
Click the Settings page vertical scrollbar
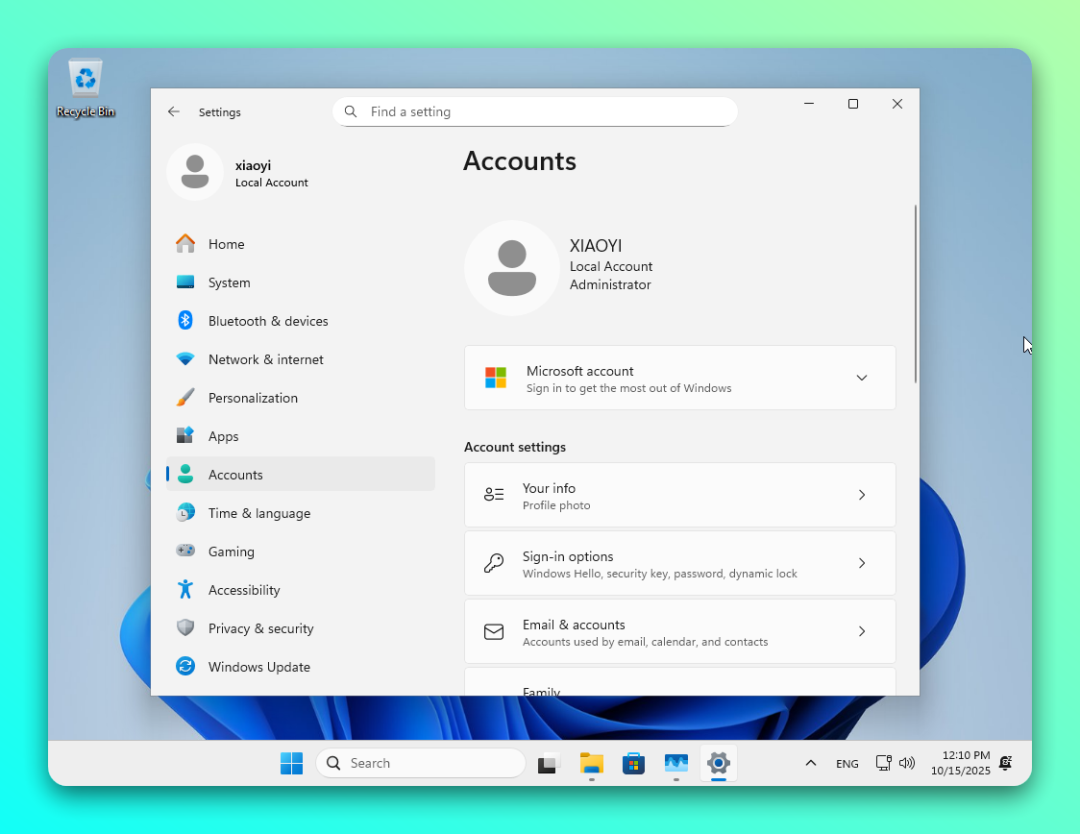point(915,294)
